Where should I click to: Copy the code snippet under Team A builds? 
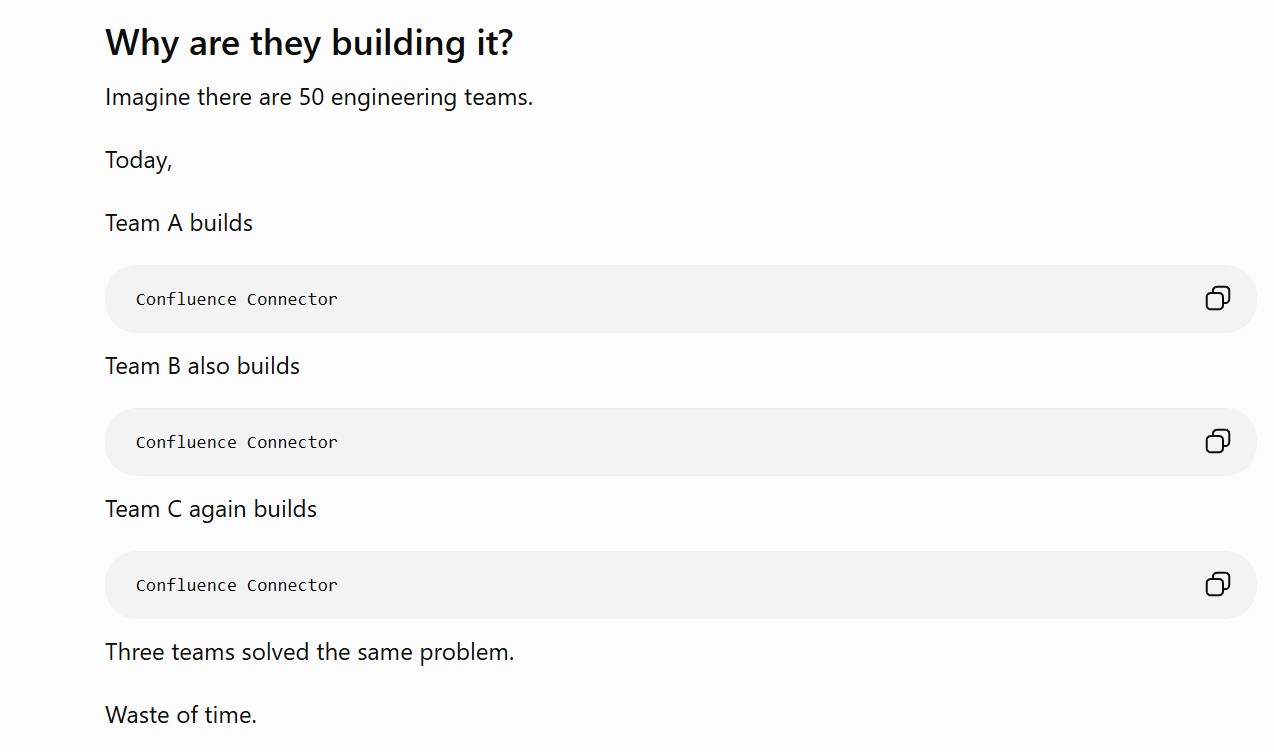click(x=1217, y=298)
